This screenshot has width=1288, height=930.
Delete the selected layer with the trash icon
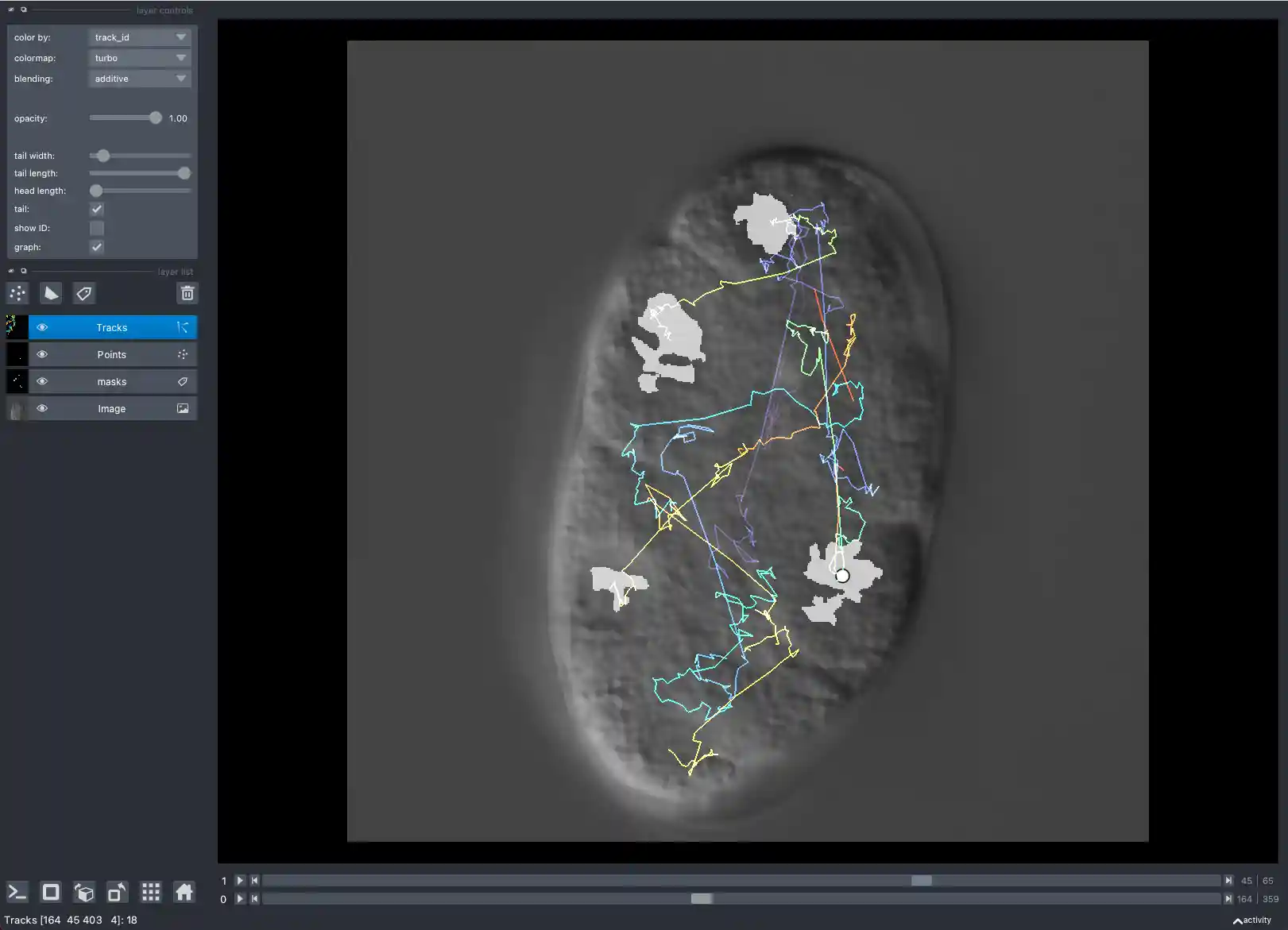(188, 293)
